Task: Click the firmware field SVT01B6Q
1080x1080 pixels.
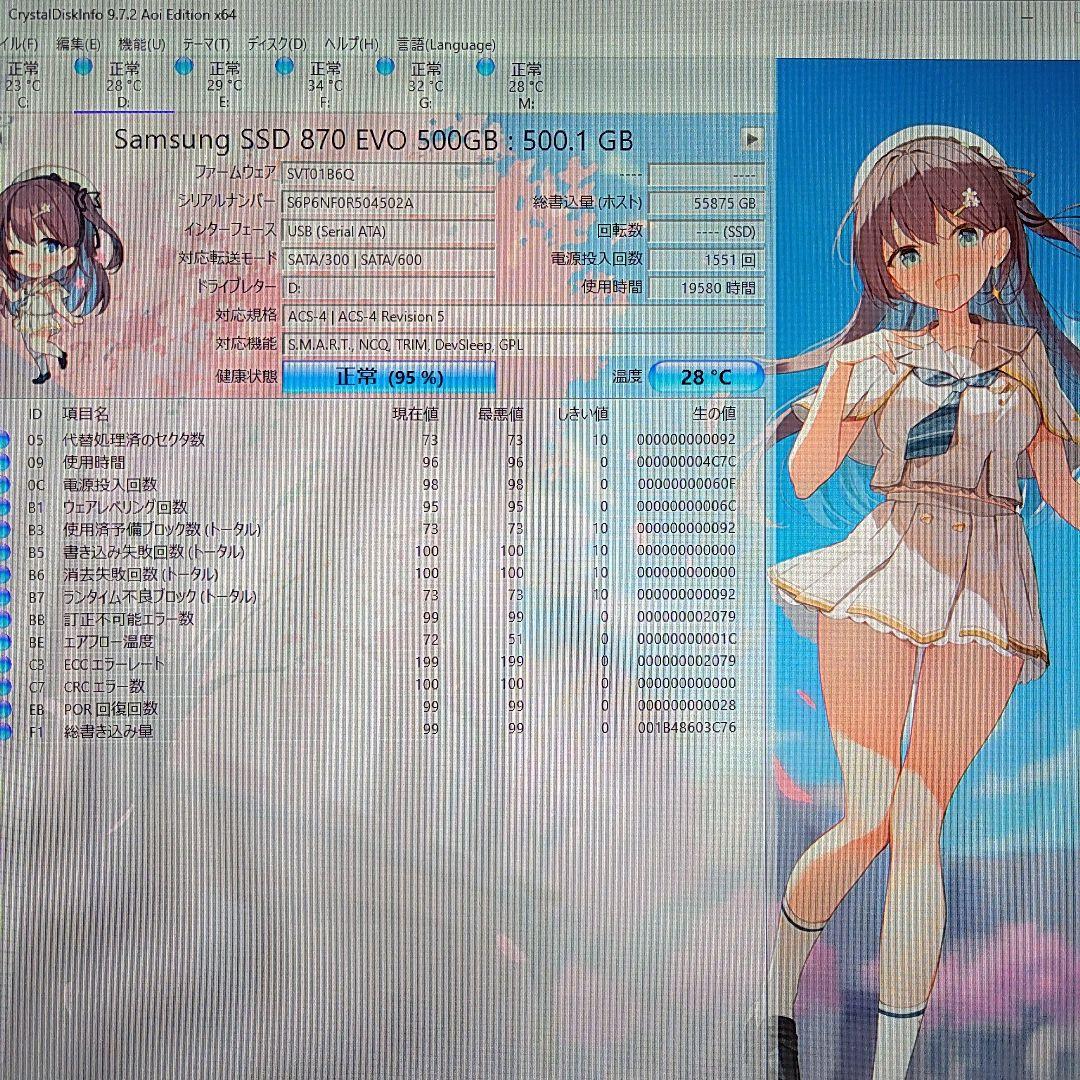Action: 388,174
